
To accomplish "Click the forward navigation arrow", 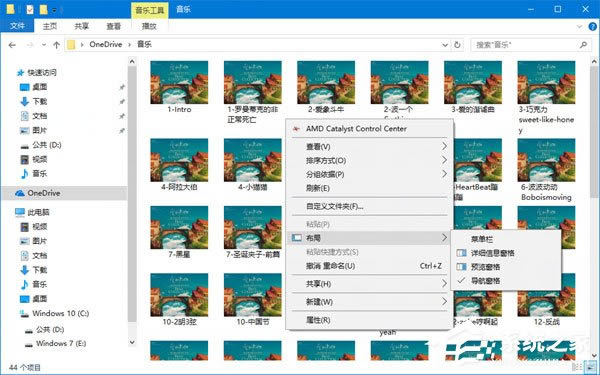I will click(30, 45).
